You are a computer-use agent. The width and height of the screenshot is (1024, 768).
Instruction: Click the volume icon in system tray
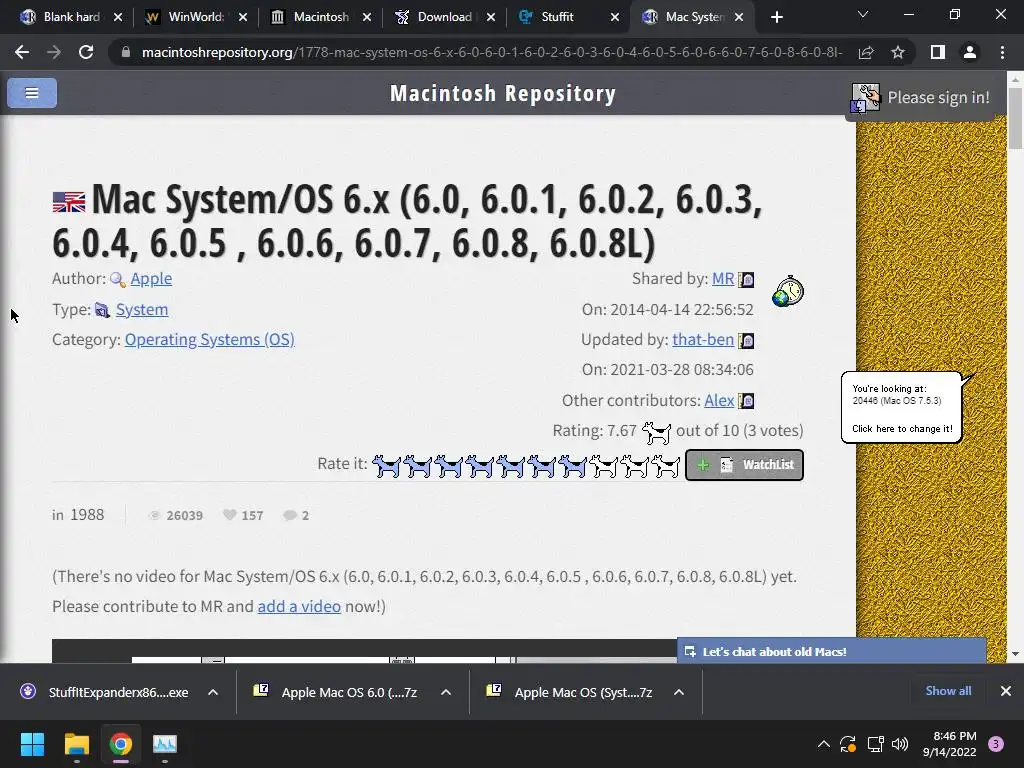click(900, 744)
